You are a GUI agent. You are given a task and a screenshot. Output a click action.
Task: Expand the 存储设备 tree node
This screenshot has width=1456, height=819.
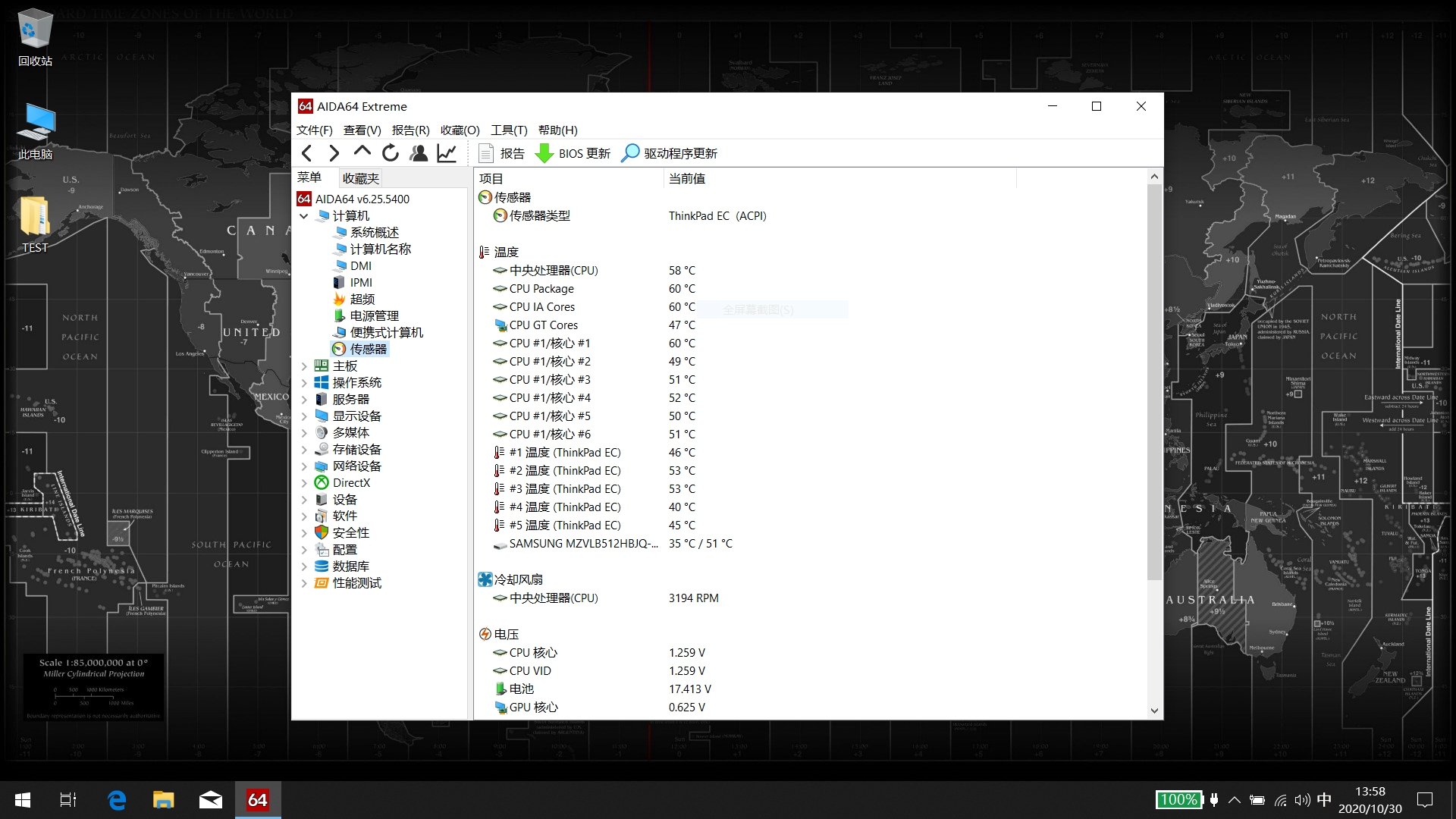click(304, 450)
